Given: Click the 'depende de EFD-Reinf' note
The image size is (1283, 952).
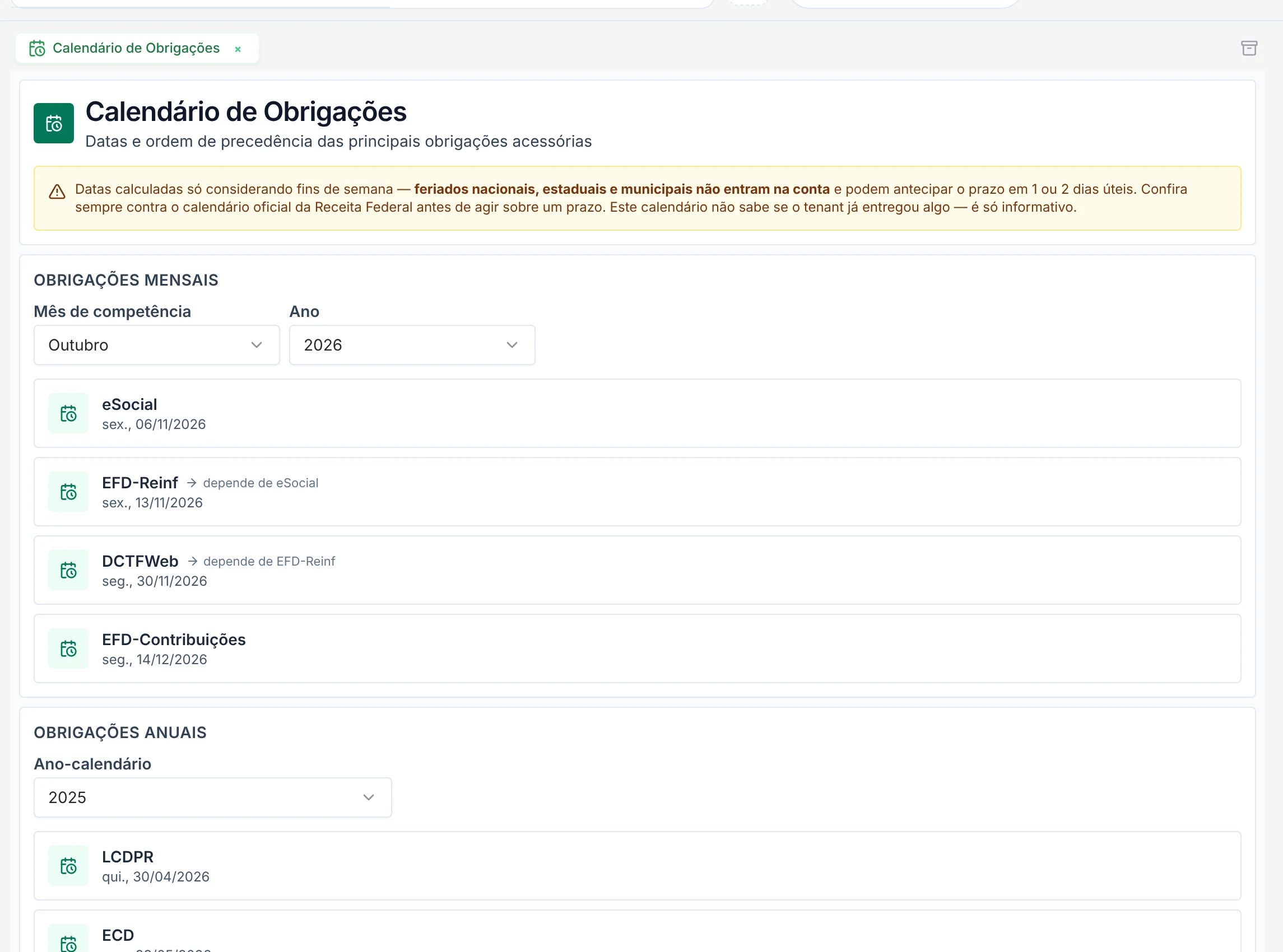Looking at the screenshot, I should pos(269,561).
